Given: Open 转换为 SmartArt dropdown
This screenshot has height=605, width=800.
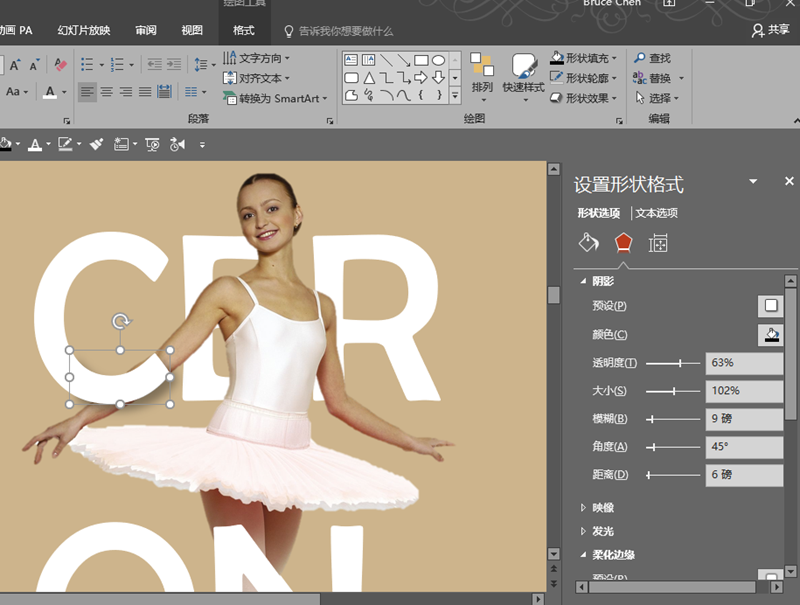Looking at the screenshot, I should tap(276, 98).
